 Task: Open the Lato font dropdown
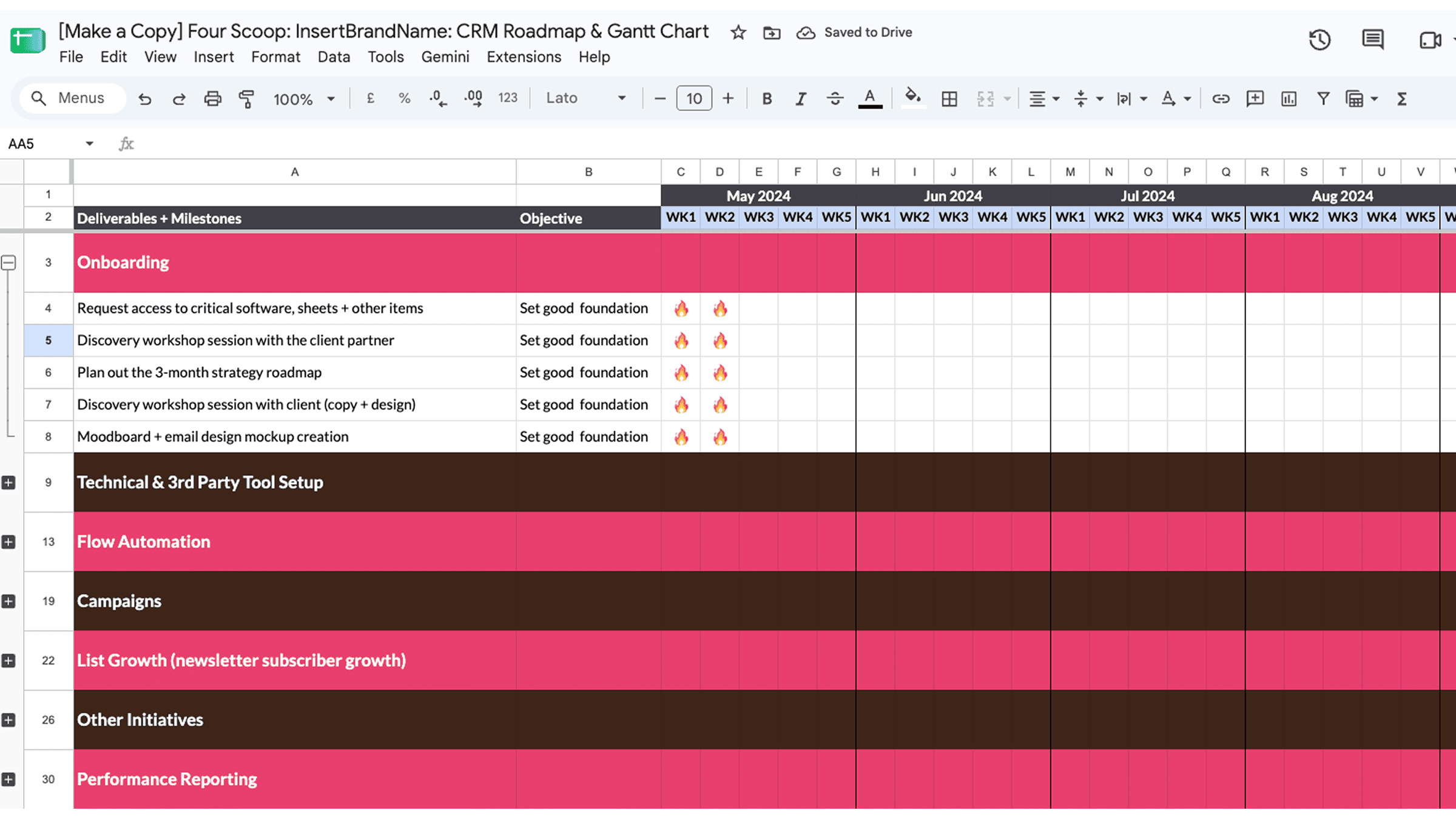(585, 98)
